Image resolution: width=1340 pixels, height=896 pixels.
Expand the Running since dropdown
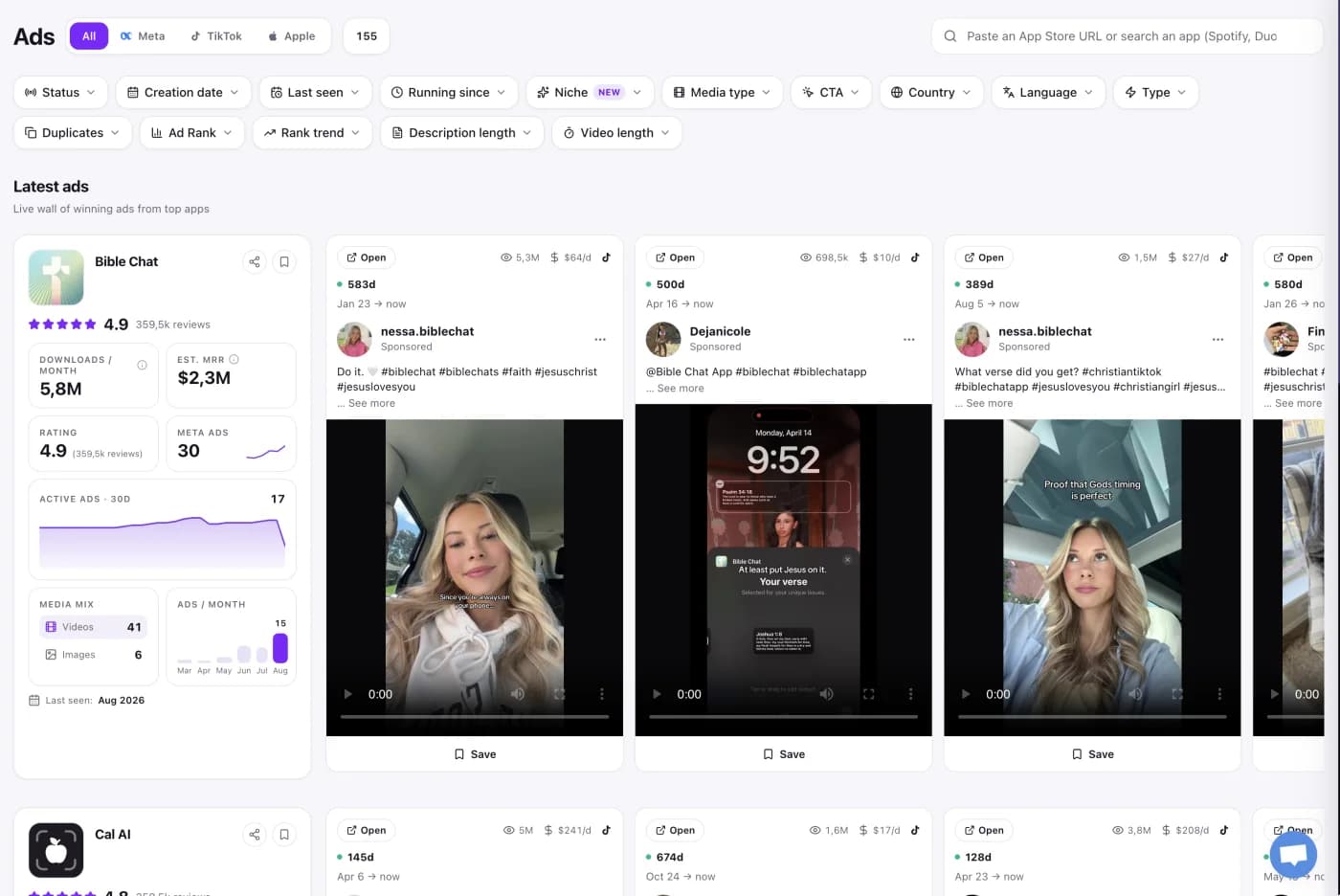click(449, 93)
